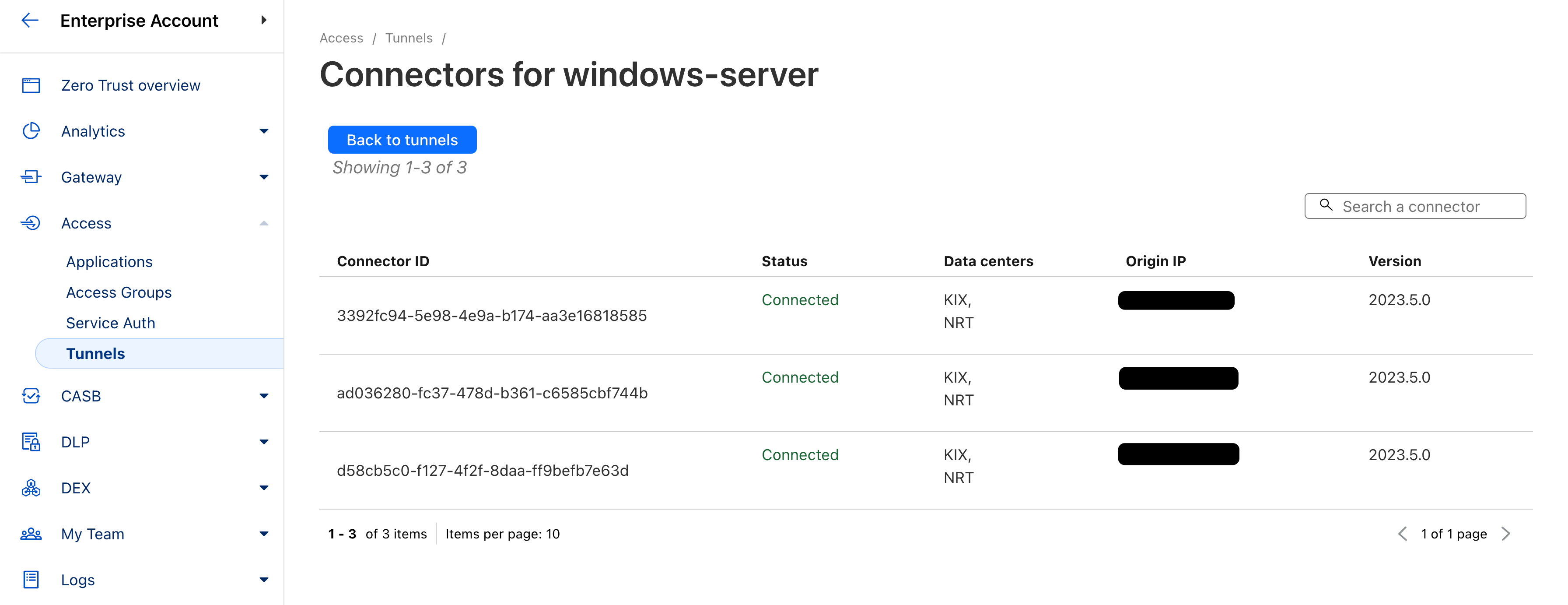Click the CASB shield icon
Image resolution: width=1568 pixels, height=605 pixels.
click(x=31, y=396)
